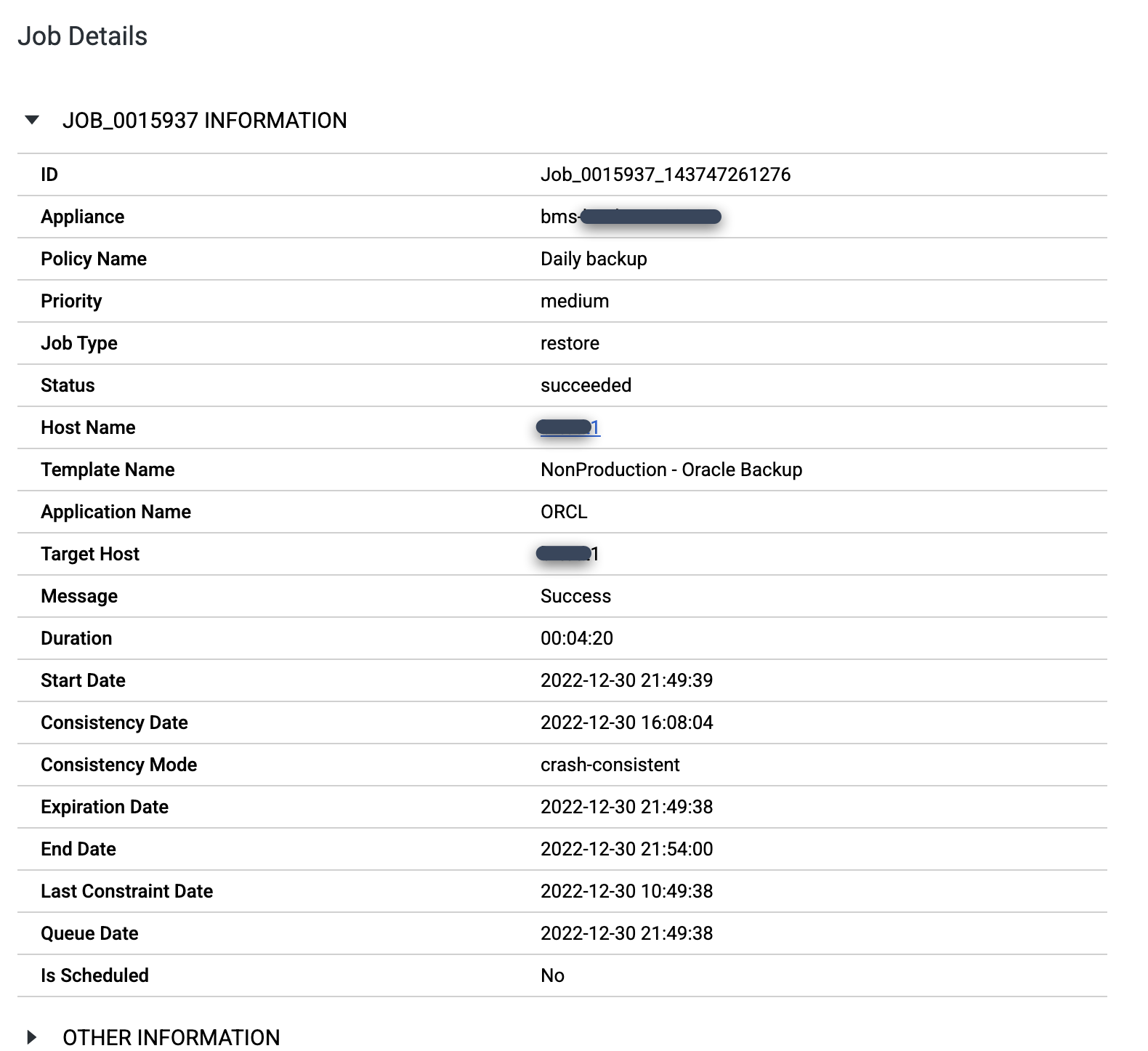Click the NonProduction - Oracle Backup template value

coord(671,470)
